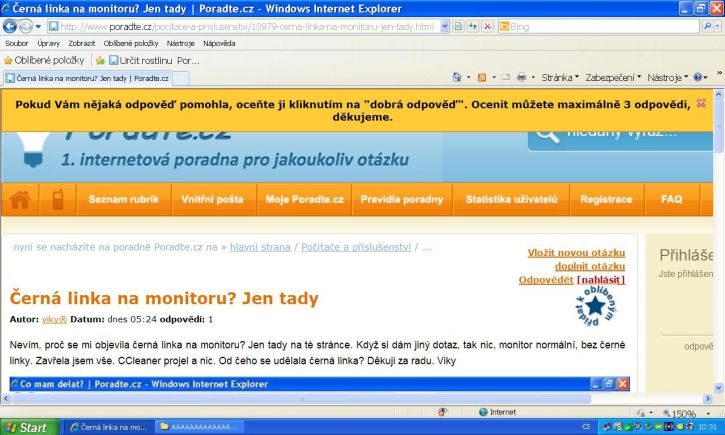Click the Help question mark icon
The height and width of the screenshot is (435, 725).
pyautogui.click(x=698, y=77)
